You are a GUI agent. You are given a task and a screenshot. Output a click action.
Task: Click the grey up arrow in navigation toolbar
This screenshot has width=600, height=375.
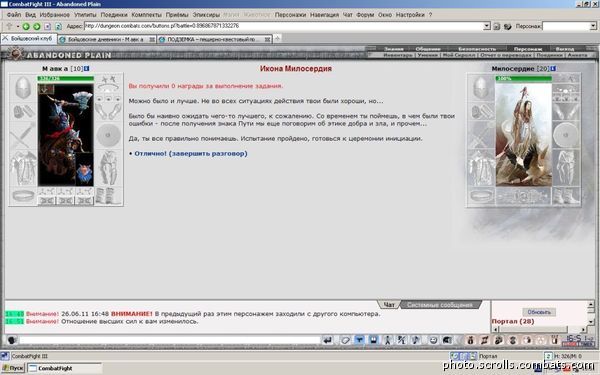tap(9, 26)
